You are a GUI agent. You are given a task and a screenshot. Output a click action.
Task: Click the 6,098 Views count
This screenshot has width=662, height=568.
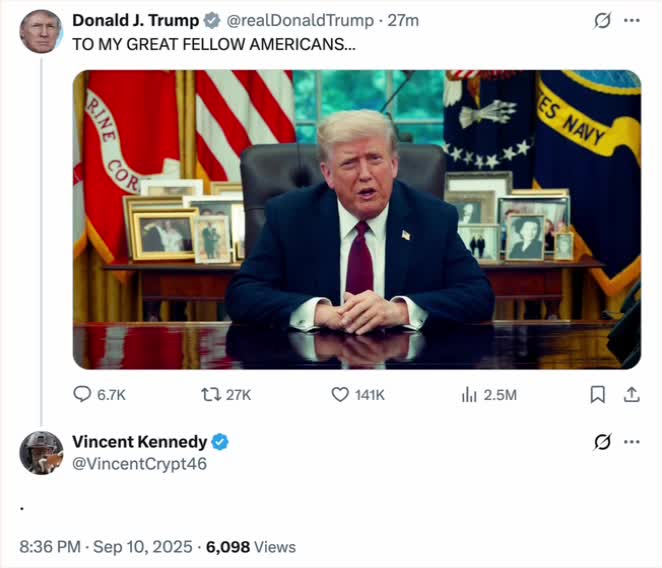[251, 547]
